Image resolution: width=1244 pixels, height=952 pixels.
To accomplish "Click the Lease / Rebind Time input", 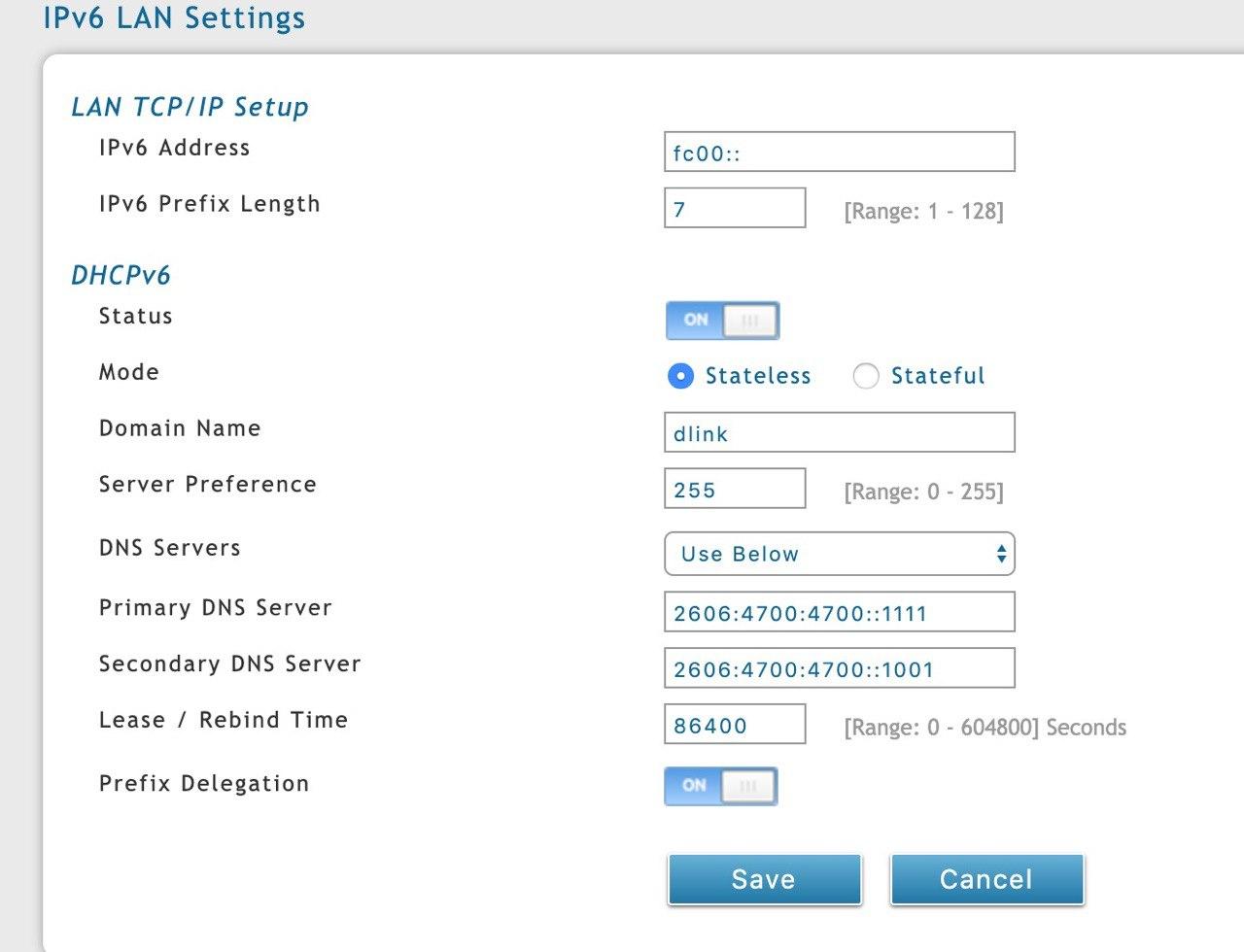I will coord(735,726).
